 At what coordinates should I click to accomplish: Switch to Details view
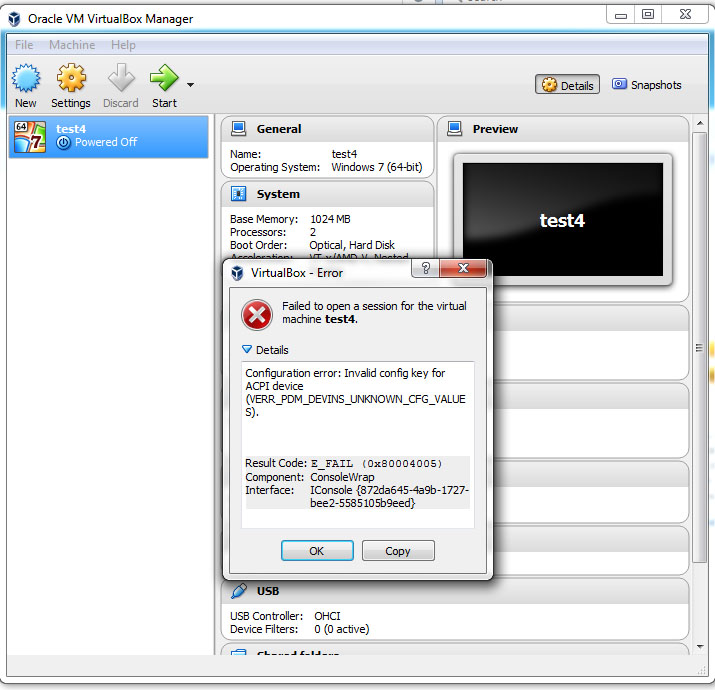pos(568,85)
